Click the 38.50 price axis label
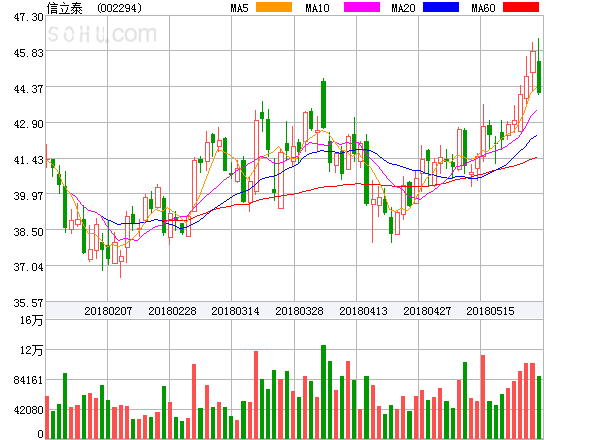 tap(28, 232)
